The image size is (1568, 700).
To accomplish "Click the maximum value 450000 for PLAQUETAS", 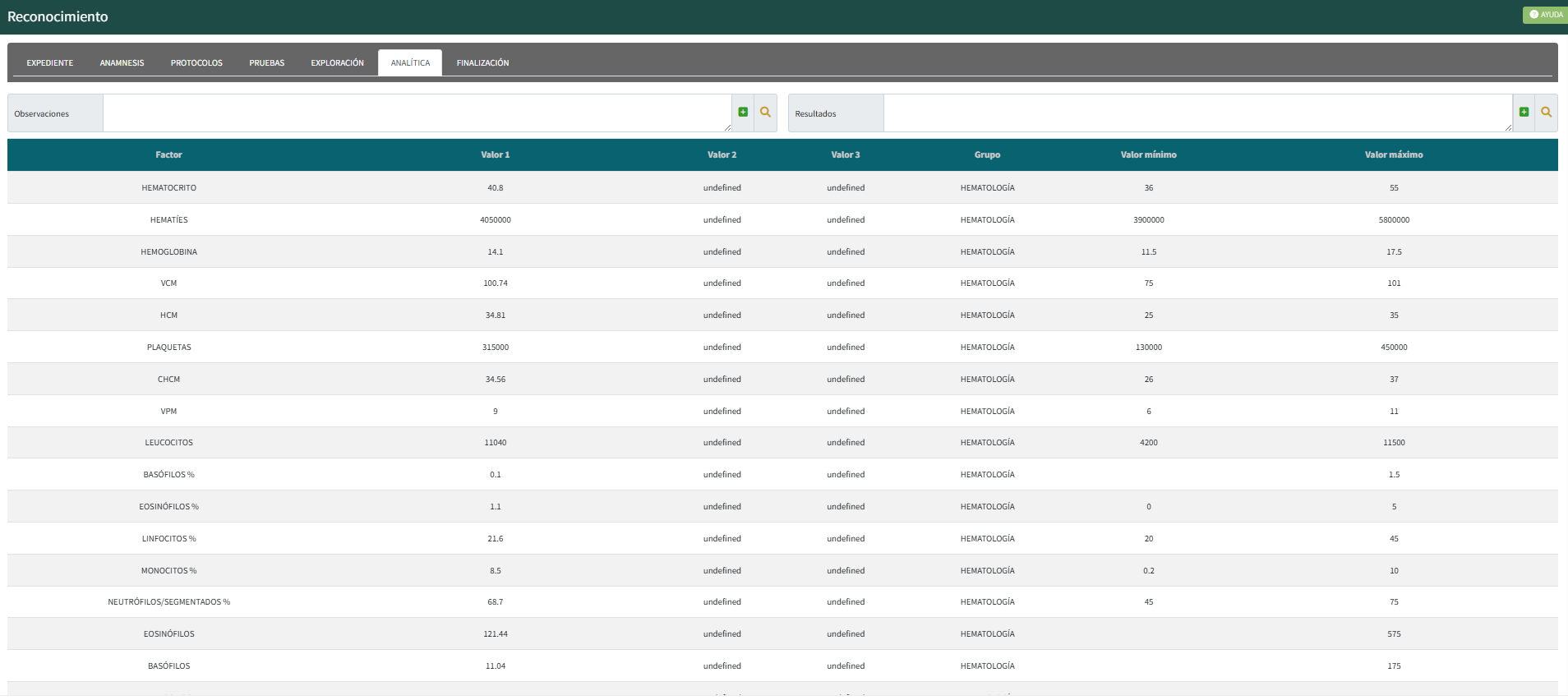I will tap(1394, 348).
